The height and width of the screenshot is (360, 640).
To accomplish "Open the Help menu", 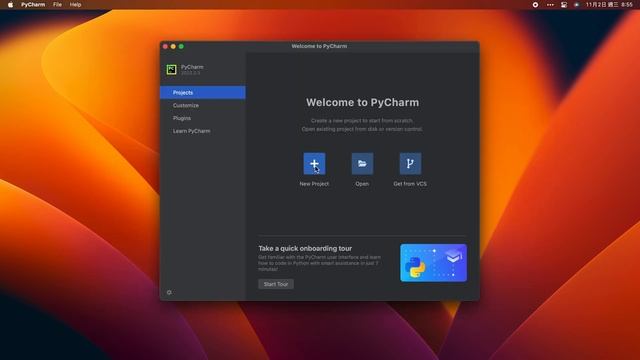I will [x=75, y=4].
